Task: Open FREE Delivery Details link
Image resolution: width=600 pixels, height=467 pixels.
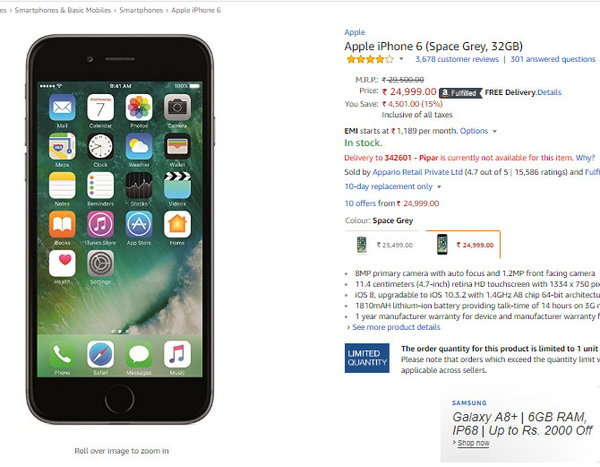Action: click(549, 92)
